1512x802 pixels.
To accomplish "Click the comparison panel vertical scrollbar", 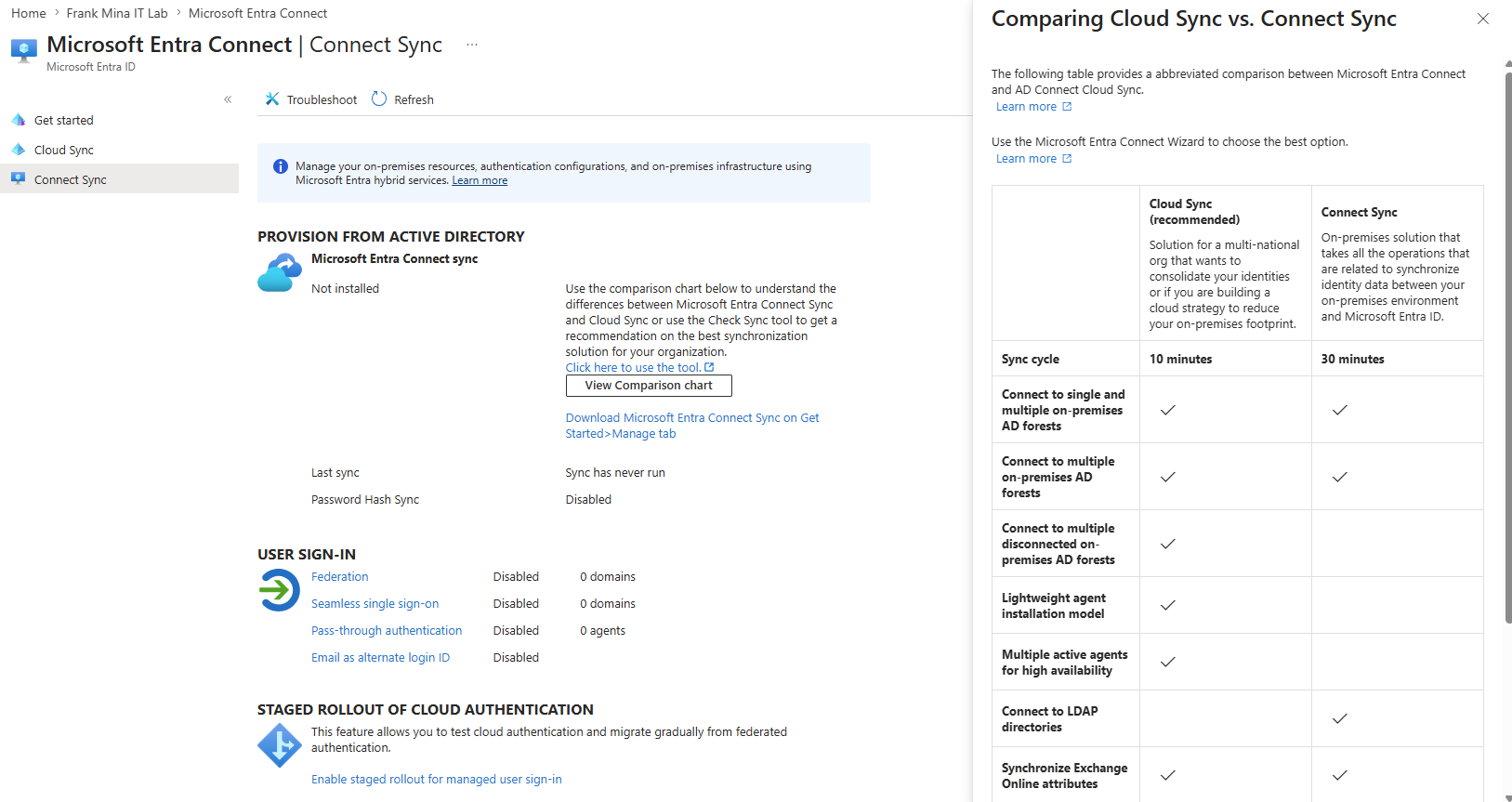I will [1507, 345].
